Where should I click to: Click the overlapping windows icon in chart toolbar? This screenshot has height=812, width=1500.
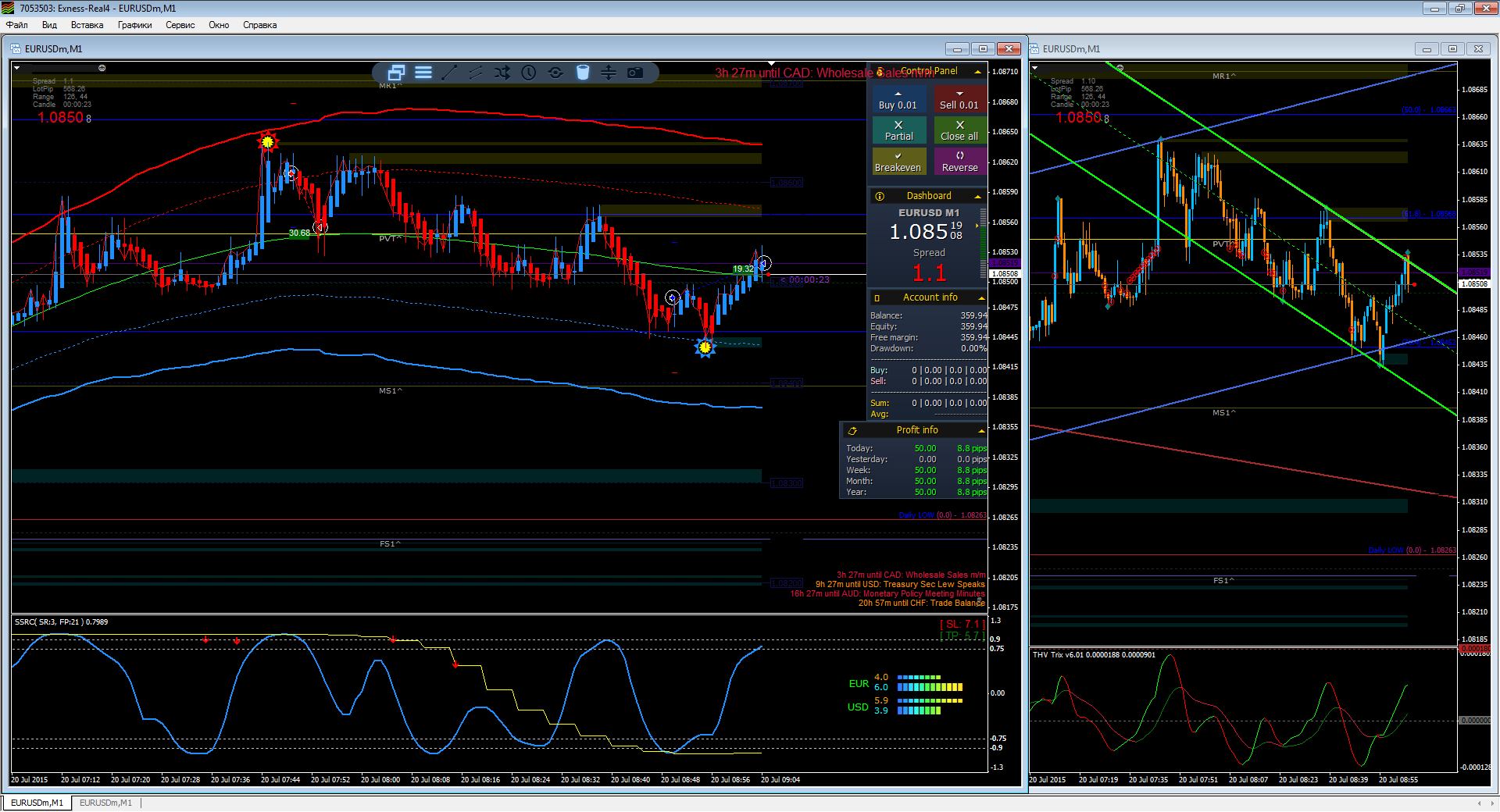[396, 73]
